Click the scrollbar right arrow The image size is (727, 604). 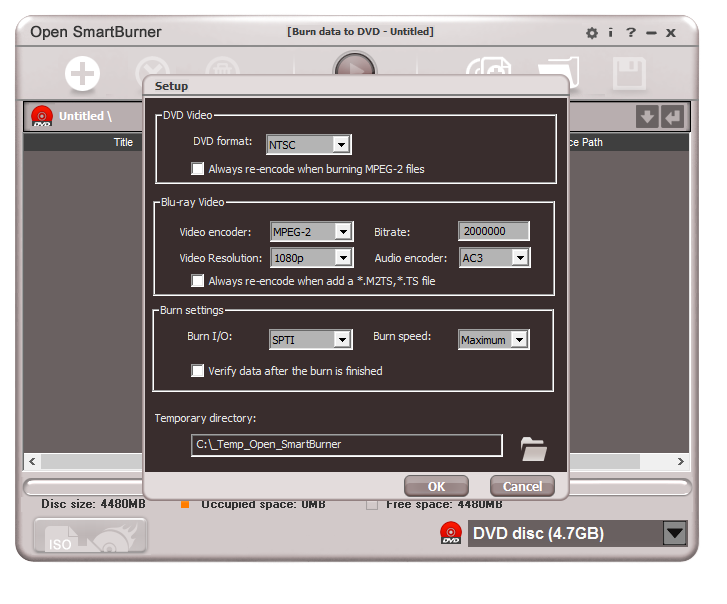pos(681,461)
